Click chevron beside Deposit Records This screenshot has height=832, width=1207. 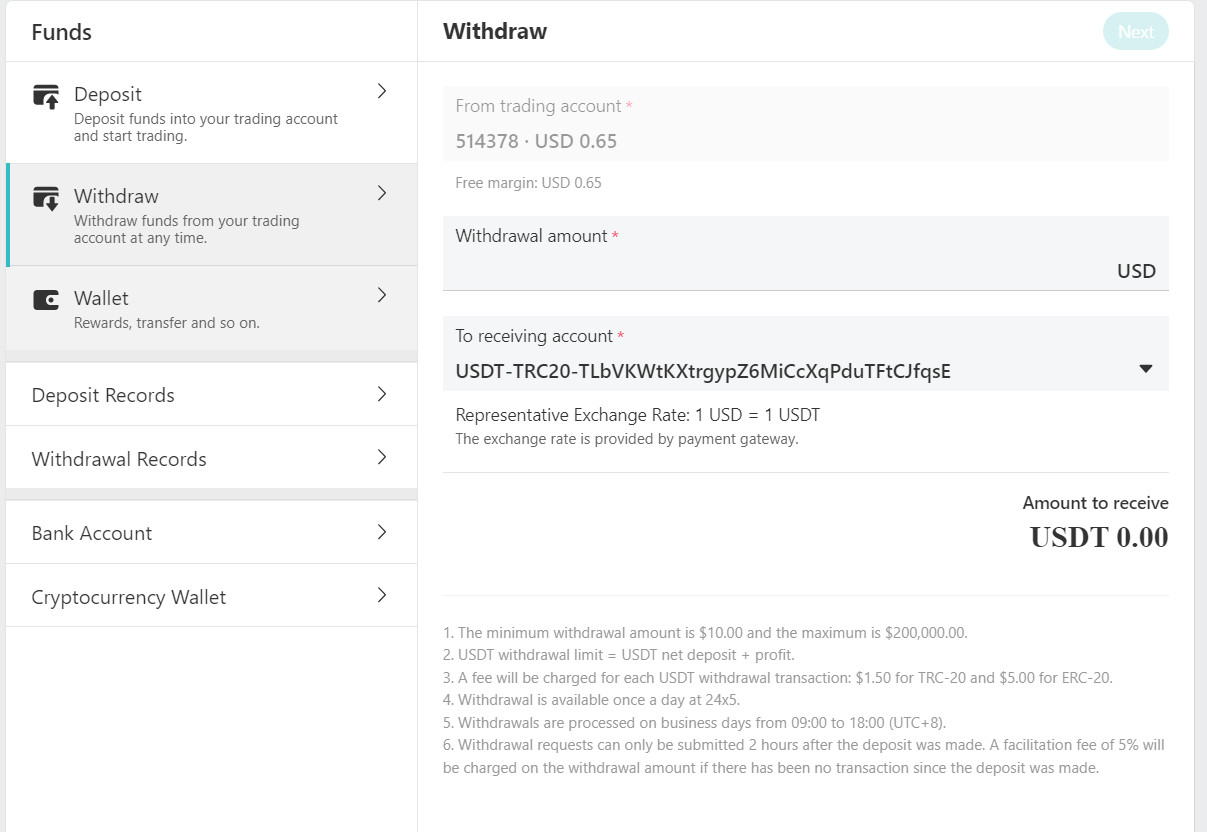tap(381, 394)
